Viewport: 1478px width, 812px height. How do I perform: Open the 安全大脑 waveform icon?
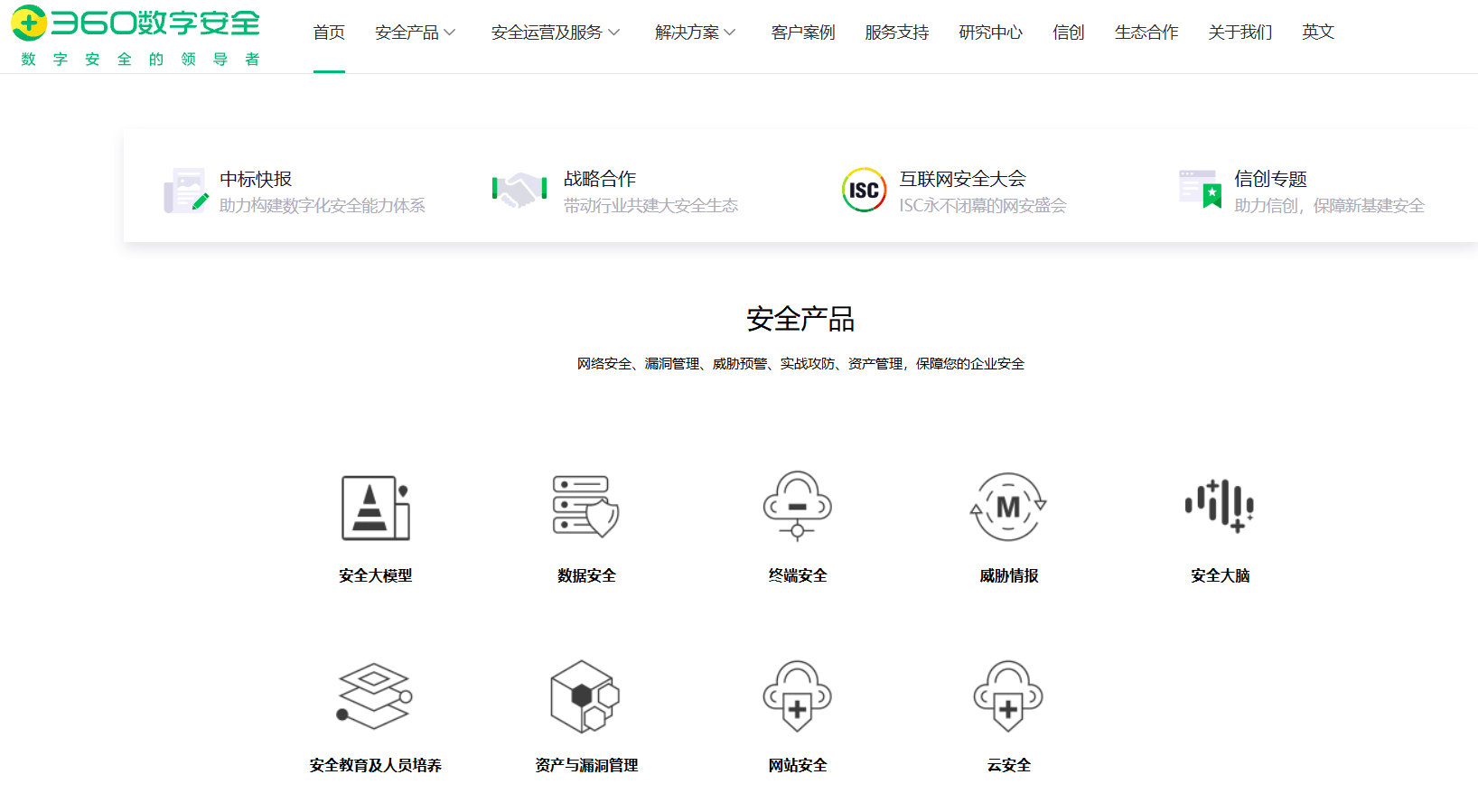point(1220,505)
